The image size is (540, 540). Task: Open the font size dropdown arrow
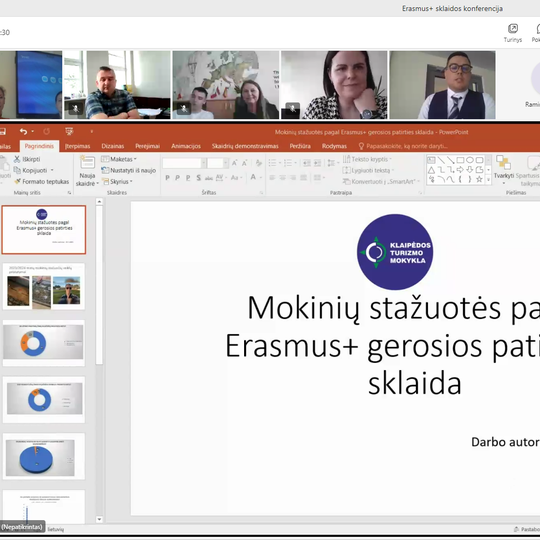226,163
